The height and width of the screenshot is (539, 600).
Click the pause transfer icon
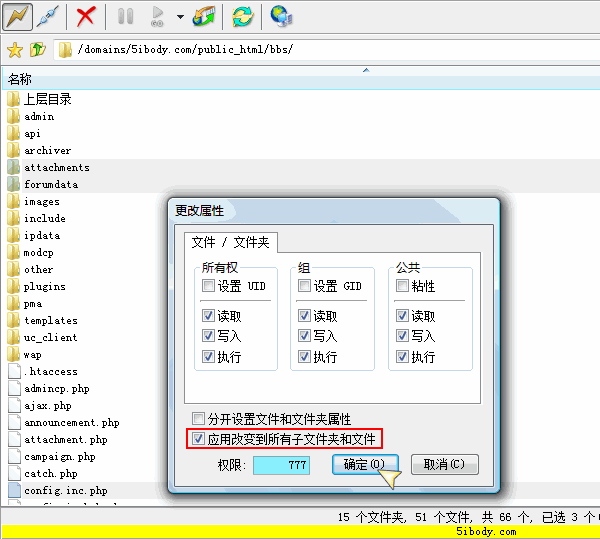[x=125, y=16]
